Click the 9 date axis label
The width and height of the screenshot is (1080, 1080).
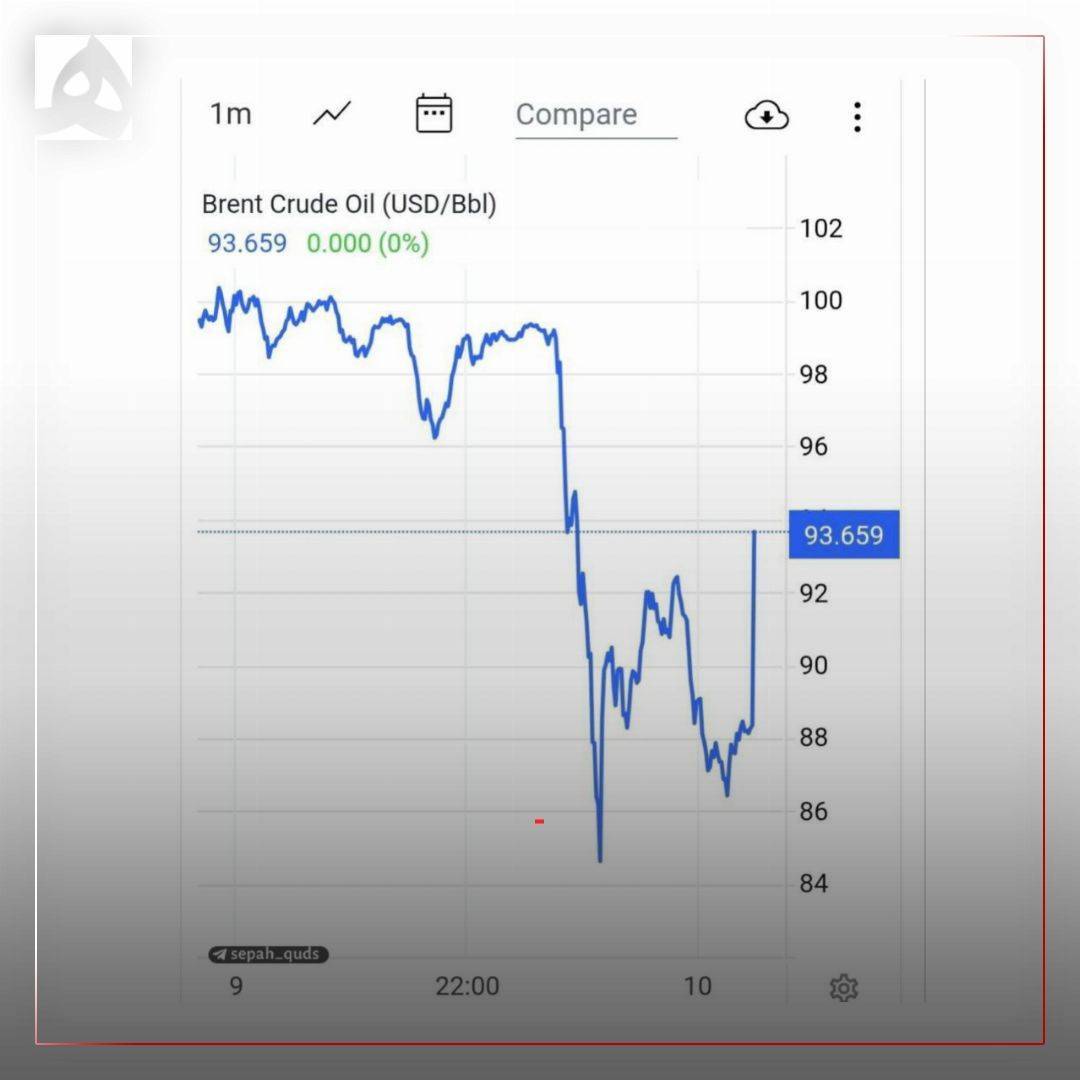pyautogui.click(x=236, y=986)
